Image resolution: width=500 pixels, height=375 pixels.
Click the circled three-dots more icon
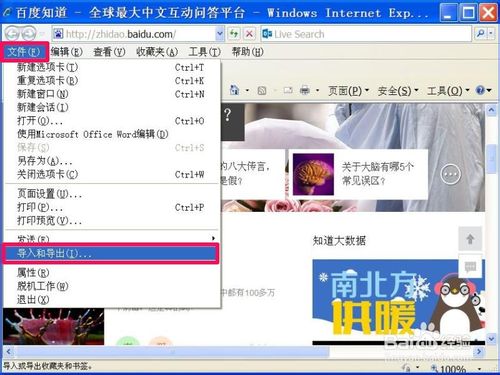point(451,174)
